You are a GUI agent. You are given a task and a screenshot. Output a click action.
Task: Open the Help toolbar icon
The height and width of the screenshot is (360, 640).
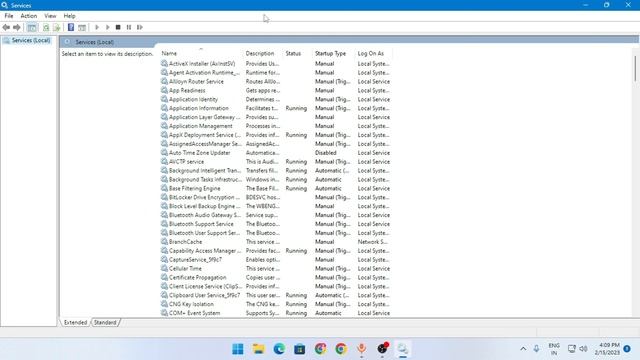click(x=71, y=27)
